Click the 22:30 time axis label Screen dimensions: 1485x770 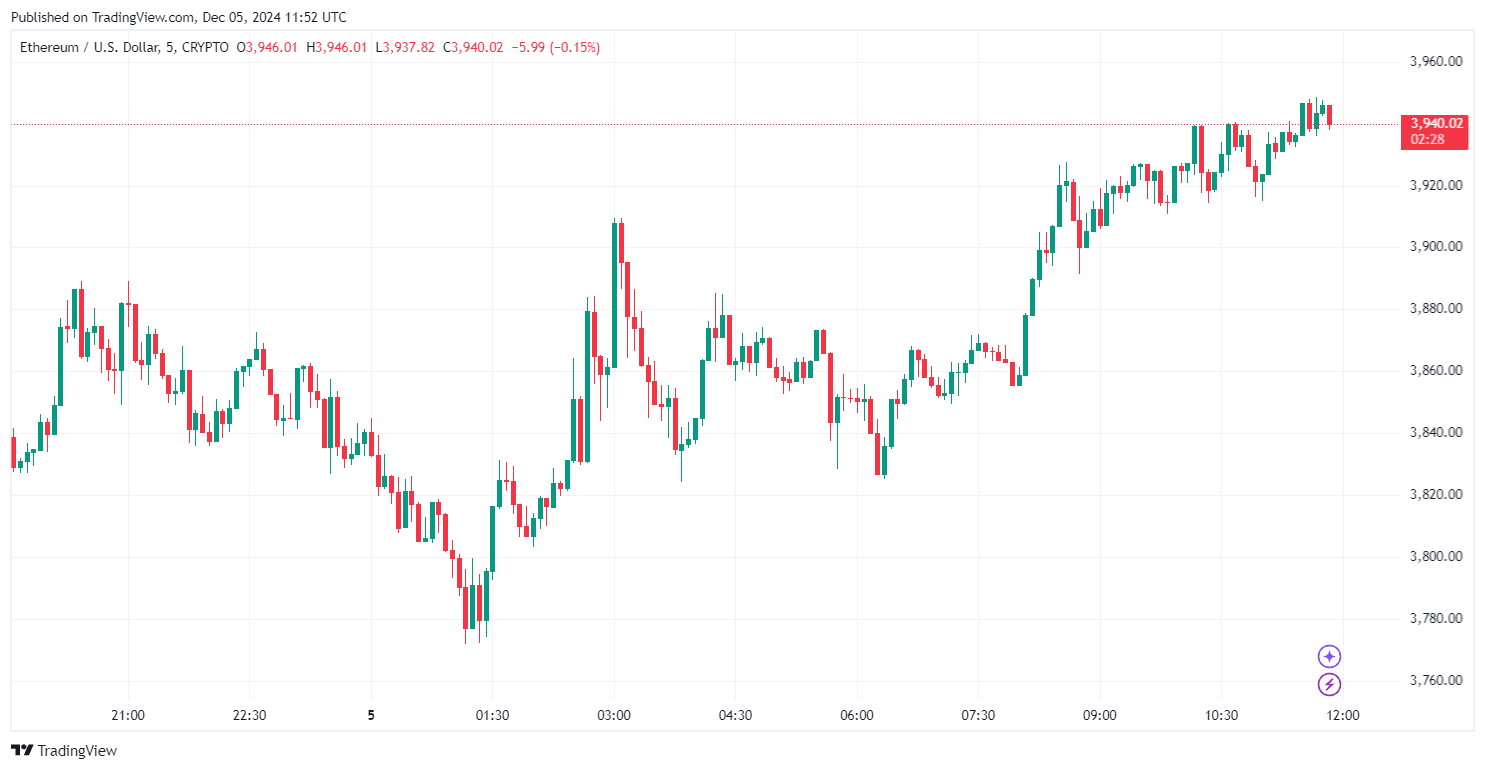tap(249, 715)
